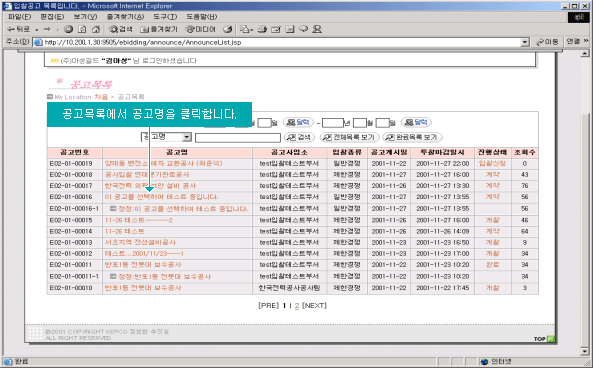Click the Messenger person toolbar icon
Viewport: 593px width, 372px height.
click(317, 29)
